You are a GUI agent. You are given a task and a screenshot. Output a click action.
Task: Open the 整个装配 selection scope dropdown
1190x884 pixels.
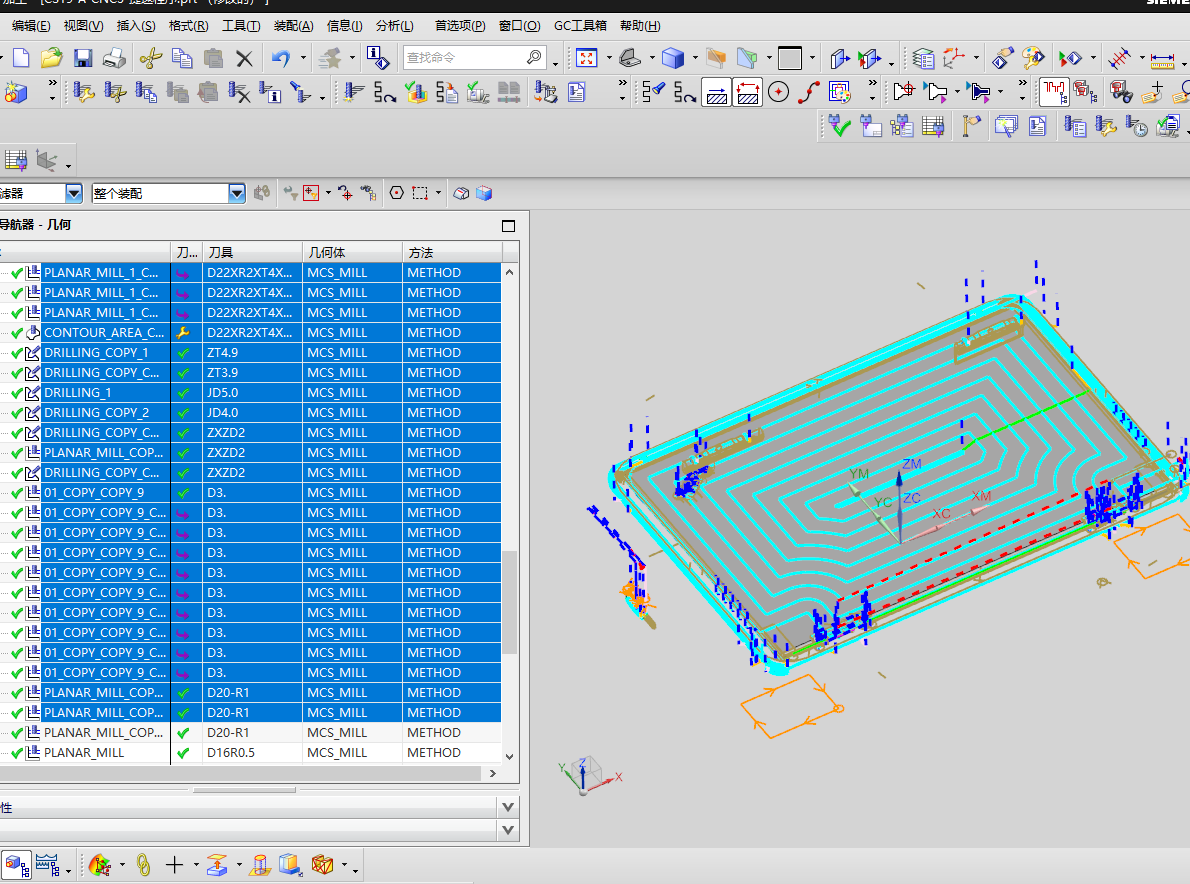[237, 193]
